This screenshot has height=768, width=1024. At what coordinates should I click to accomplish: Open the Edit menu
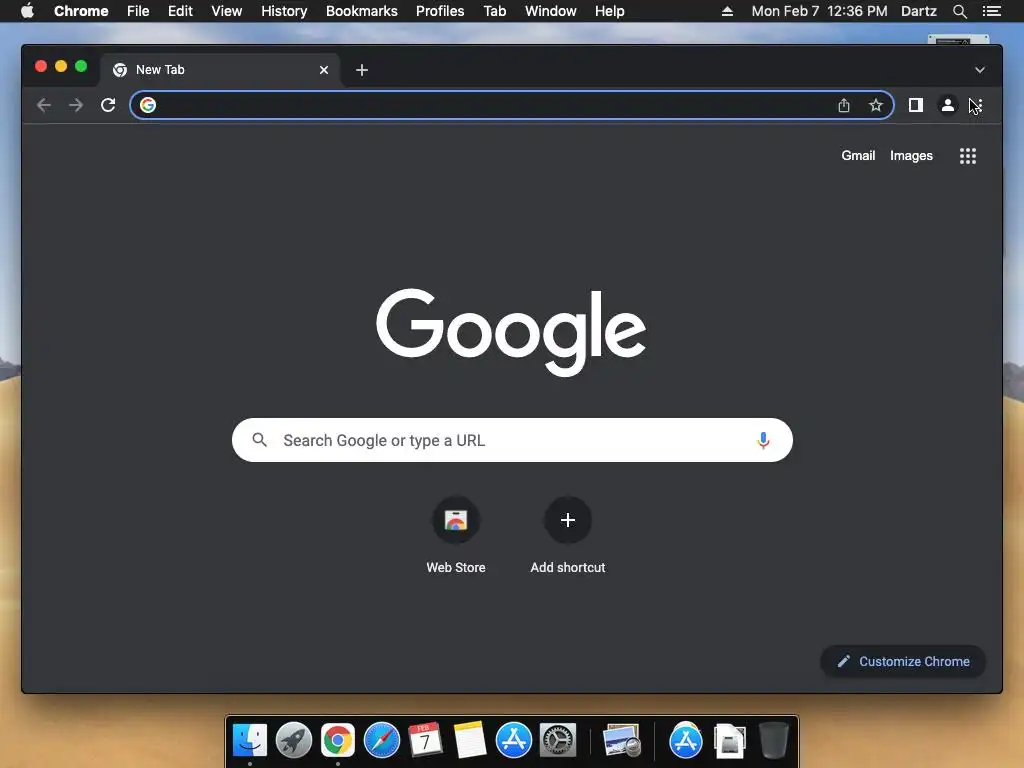[180, 11]
